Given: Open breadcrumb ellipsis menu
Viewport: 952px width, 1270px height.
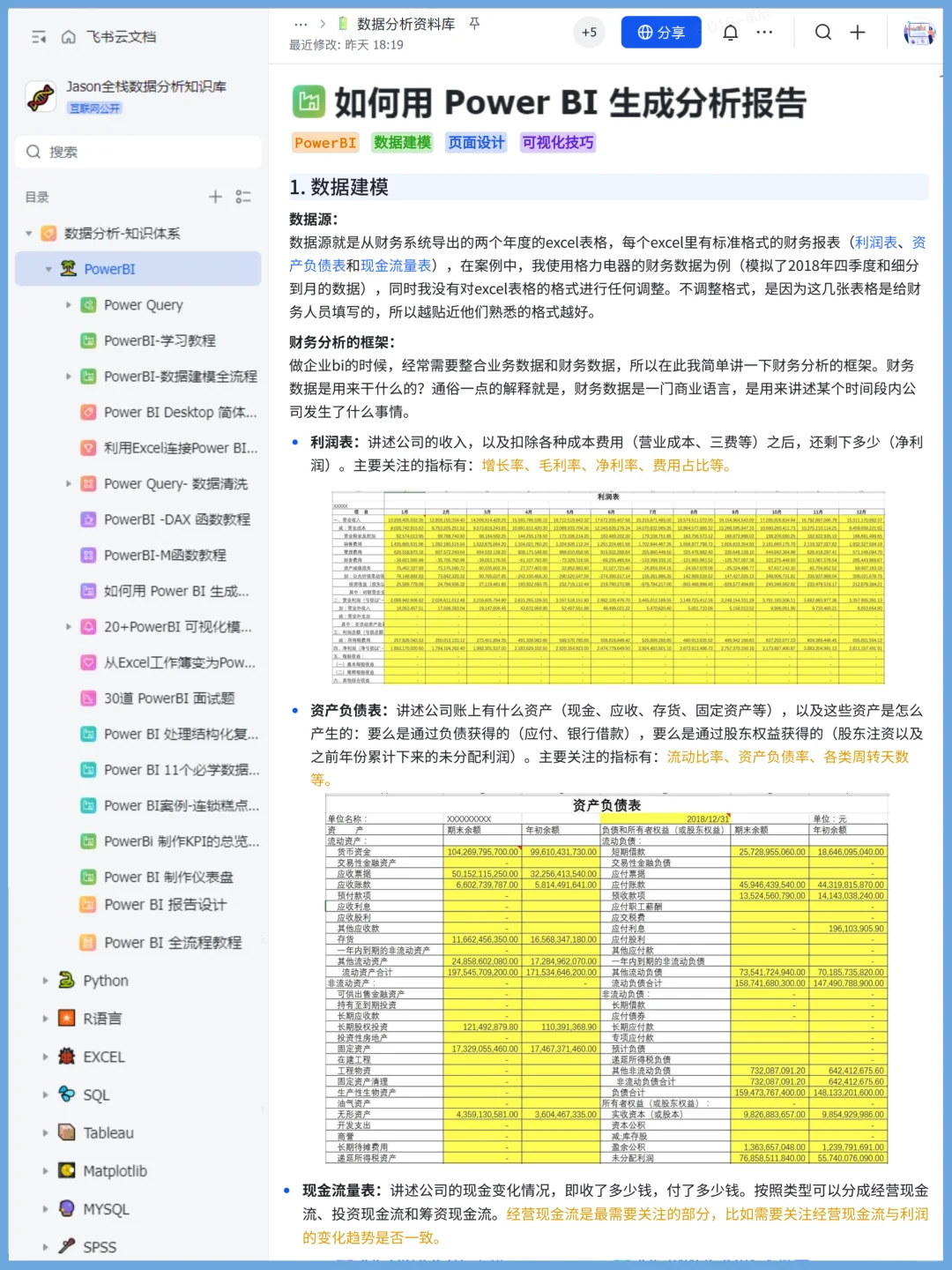Looking at the screenshot, I should pos(301,24).
